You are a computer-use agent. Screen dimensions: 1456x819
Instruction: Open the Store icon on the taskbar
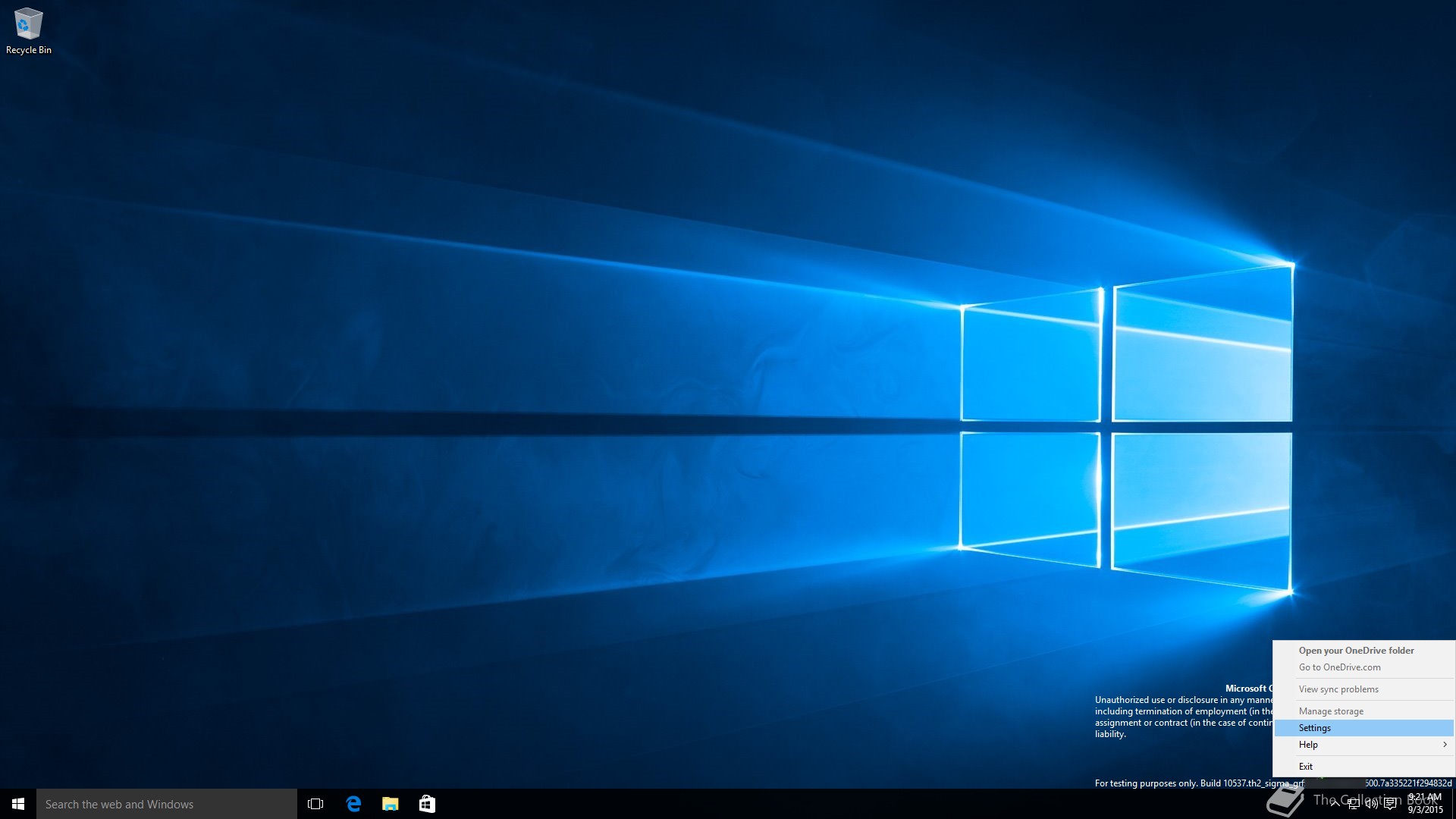427,804
